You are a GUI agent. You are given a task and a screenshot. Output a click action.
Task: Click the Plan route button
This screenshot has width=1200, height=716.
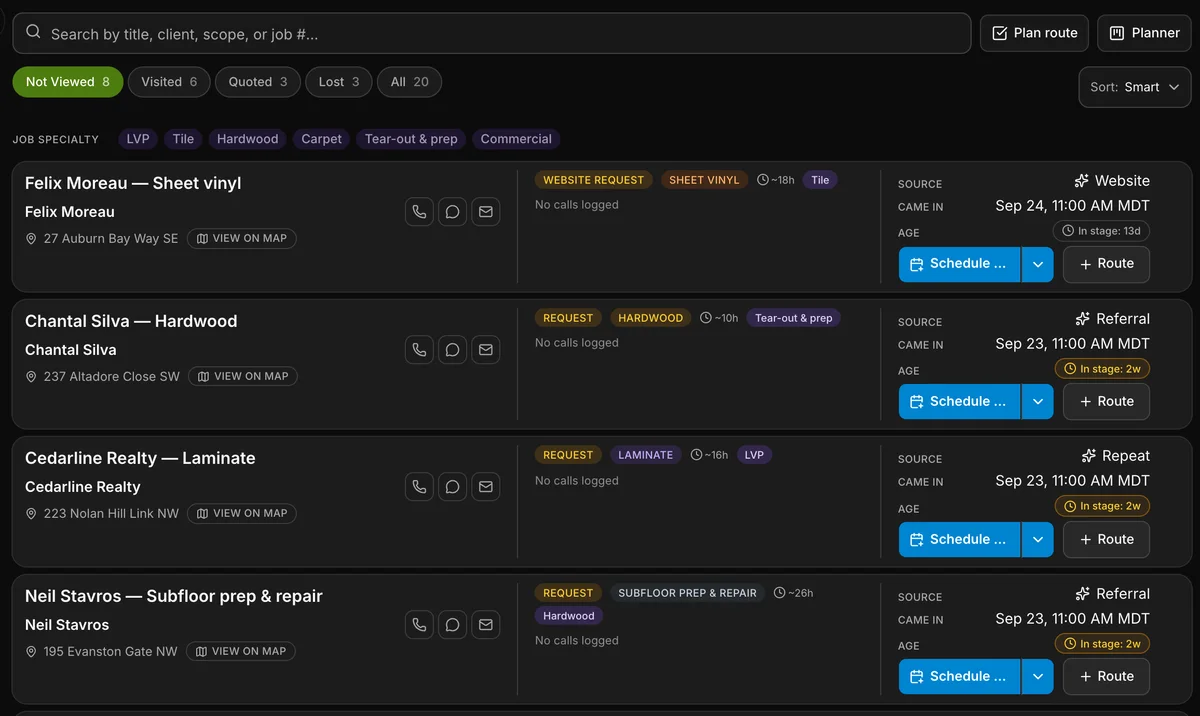pos(1034,33)
